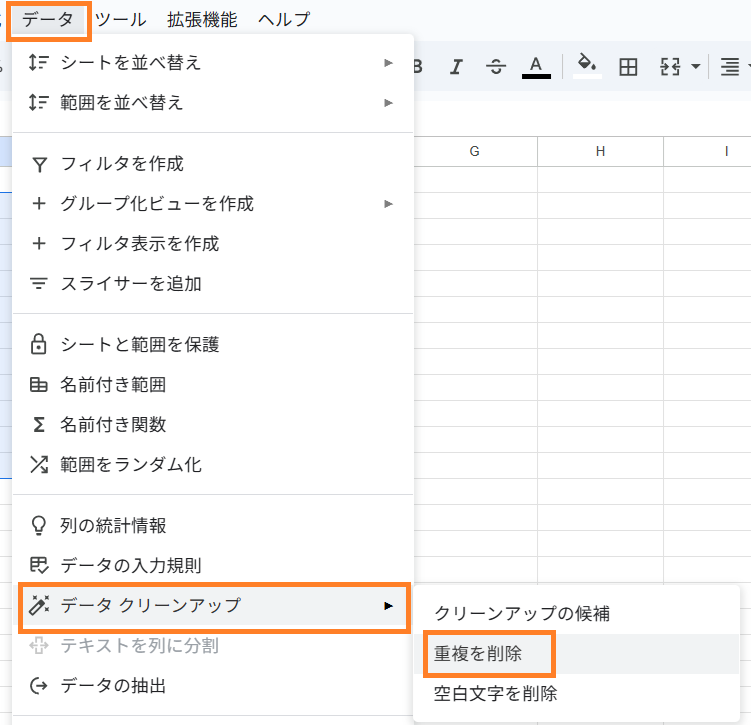
Task: Click the lightbulb icon for 列の統計情報
Action: (x=39, y=525)
